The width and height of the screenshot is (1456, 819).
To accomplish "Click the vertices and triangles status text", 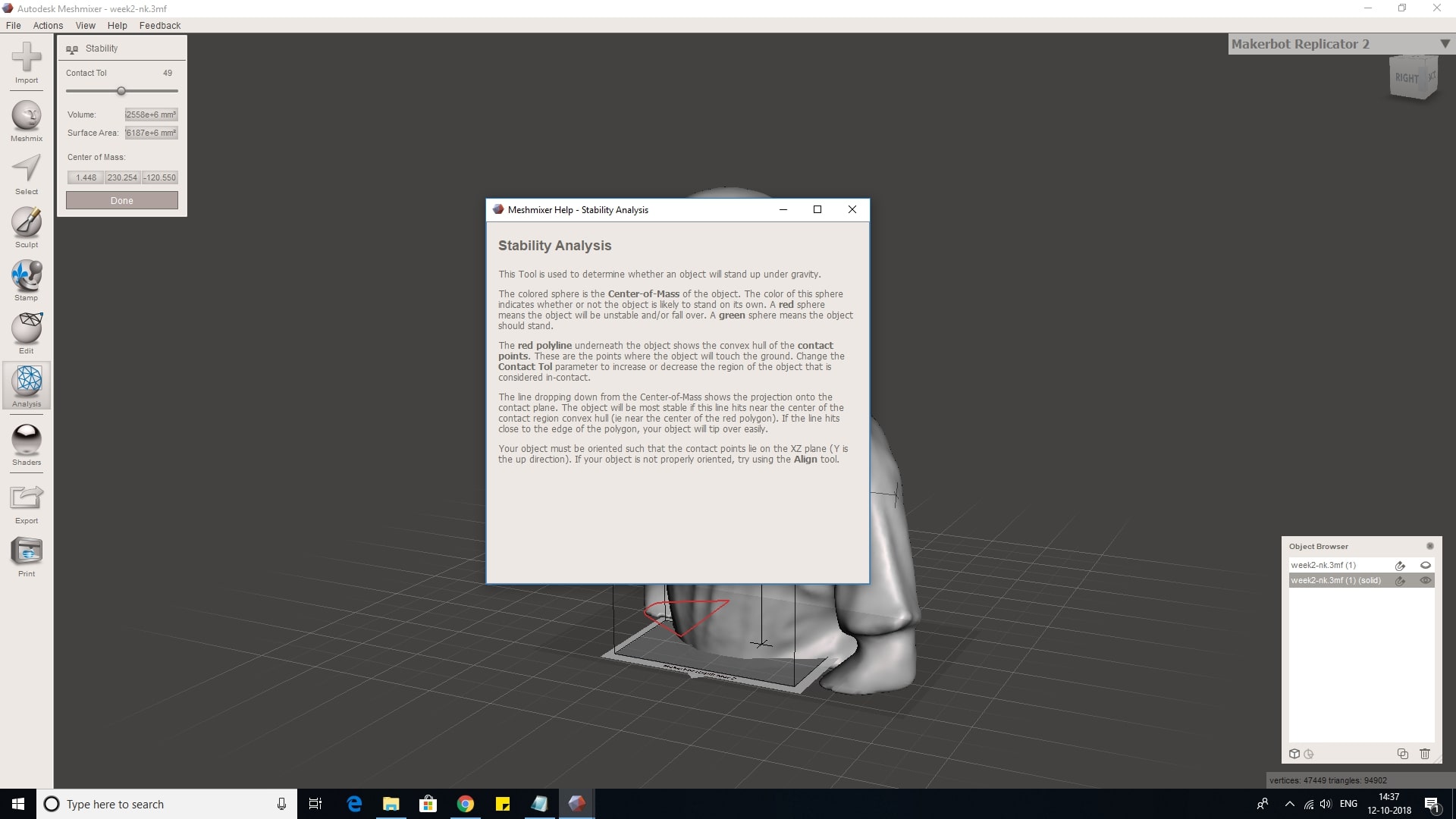I will point(1328,780).
